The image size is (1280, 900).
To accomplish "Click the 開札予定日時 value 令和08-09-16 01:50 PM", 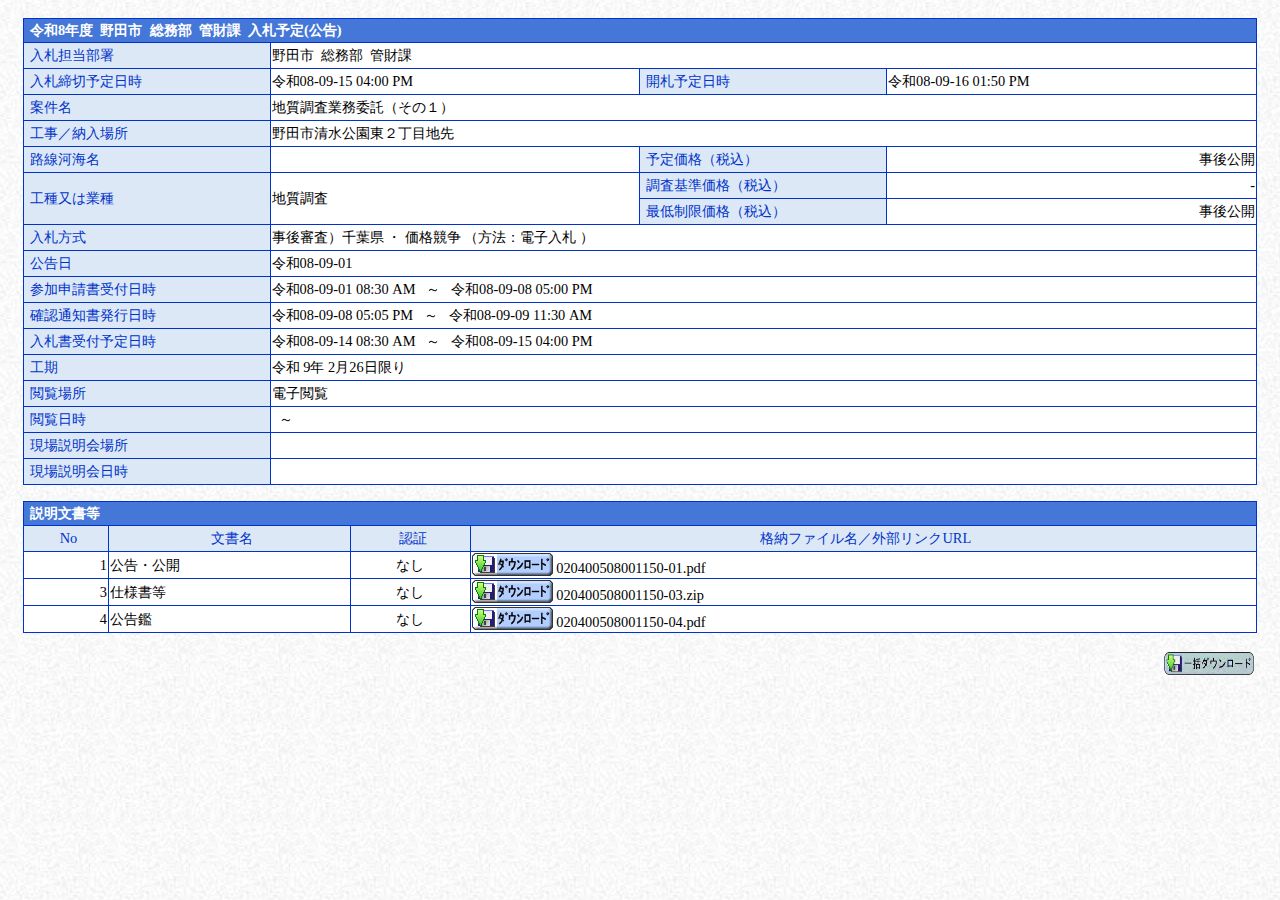I will click(958, 82).
